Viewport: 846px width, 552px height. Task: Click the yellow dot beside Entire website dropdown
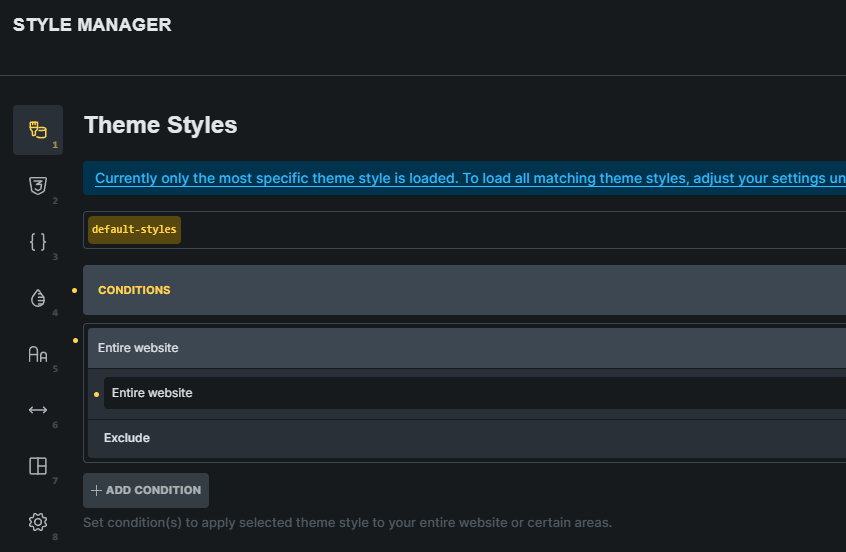[75, 340]
